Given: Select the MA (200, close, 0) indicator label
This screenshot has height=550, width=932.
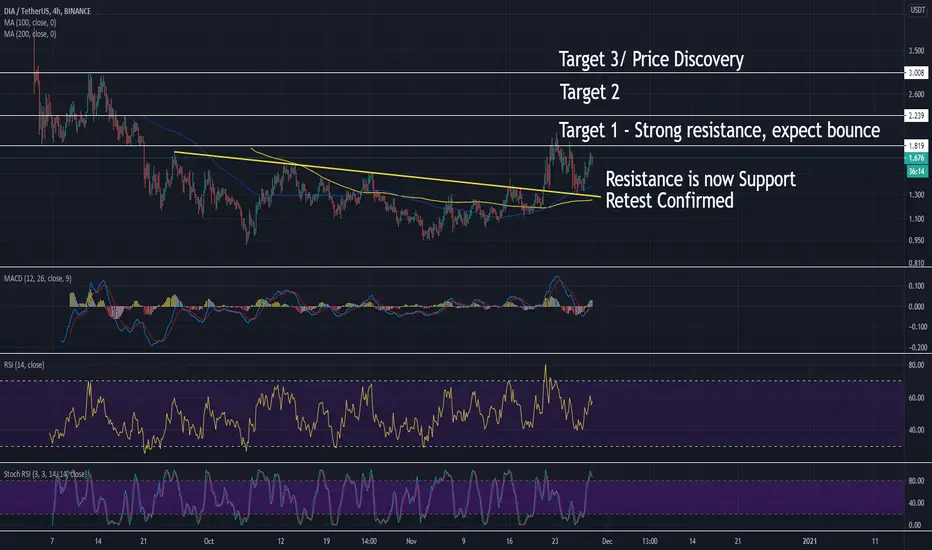Looking at the screenshot, I should pos(30,34).
